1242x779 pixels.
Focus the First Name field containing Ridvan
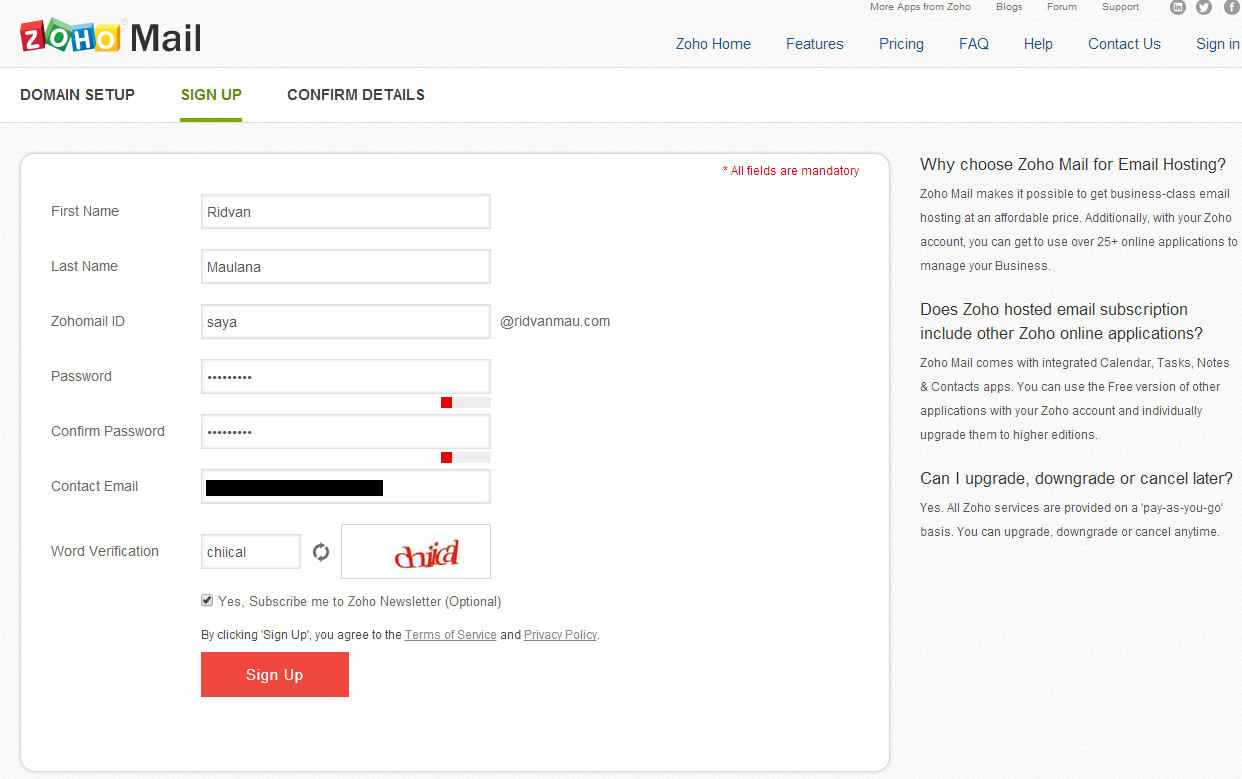[346, 212]
